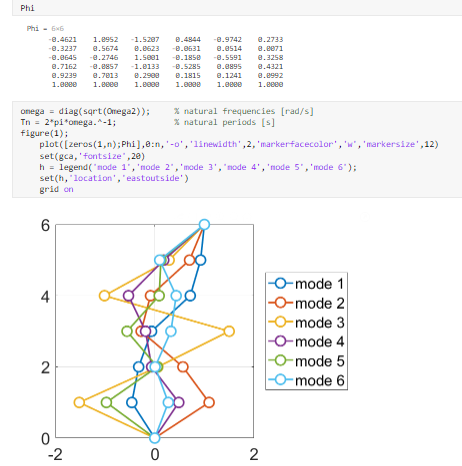
Task: Select 'mode 1' legend entry
Action: 306,284
